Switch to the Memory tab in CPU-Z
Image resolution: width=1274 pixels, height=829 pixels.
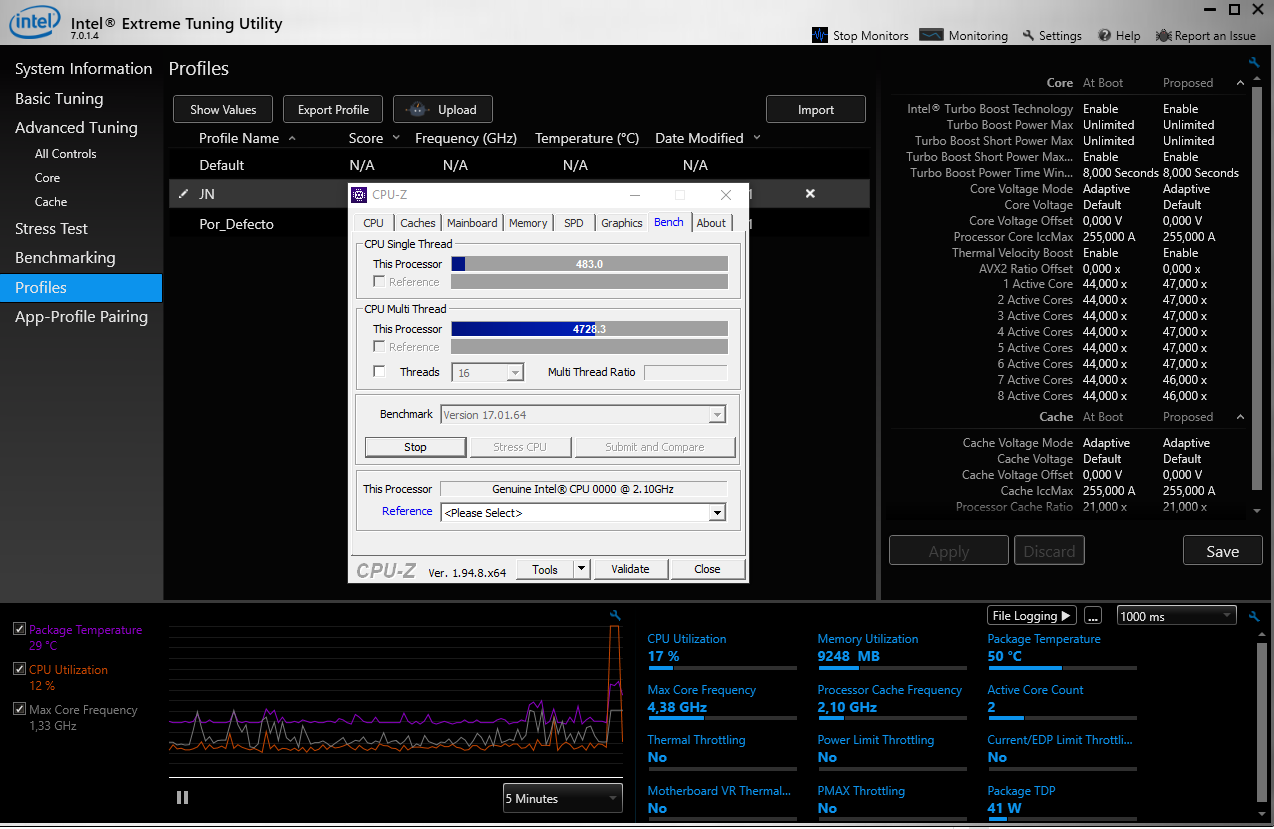click(x=527, y=223)
